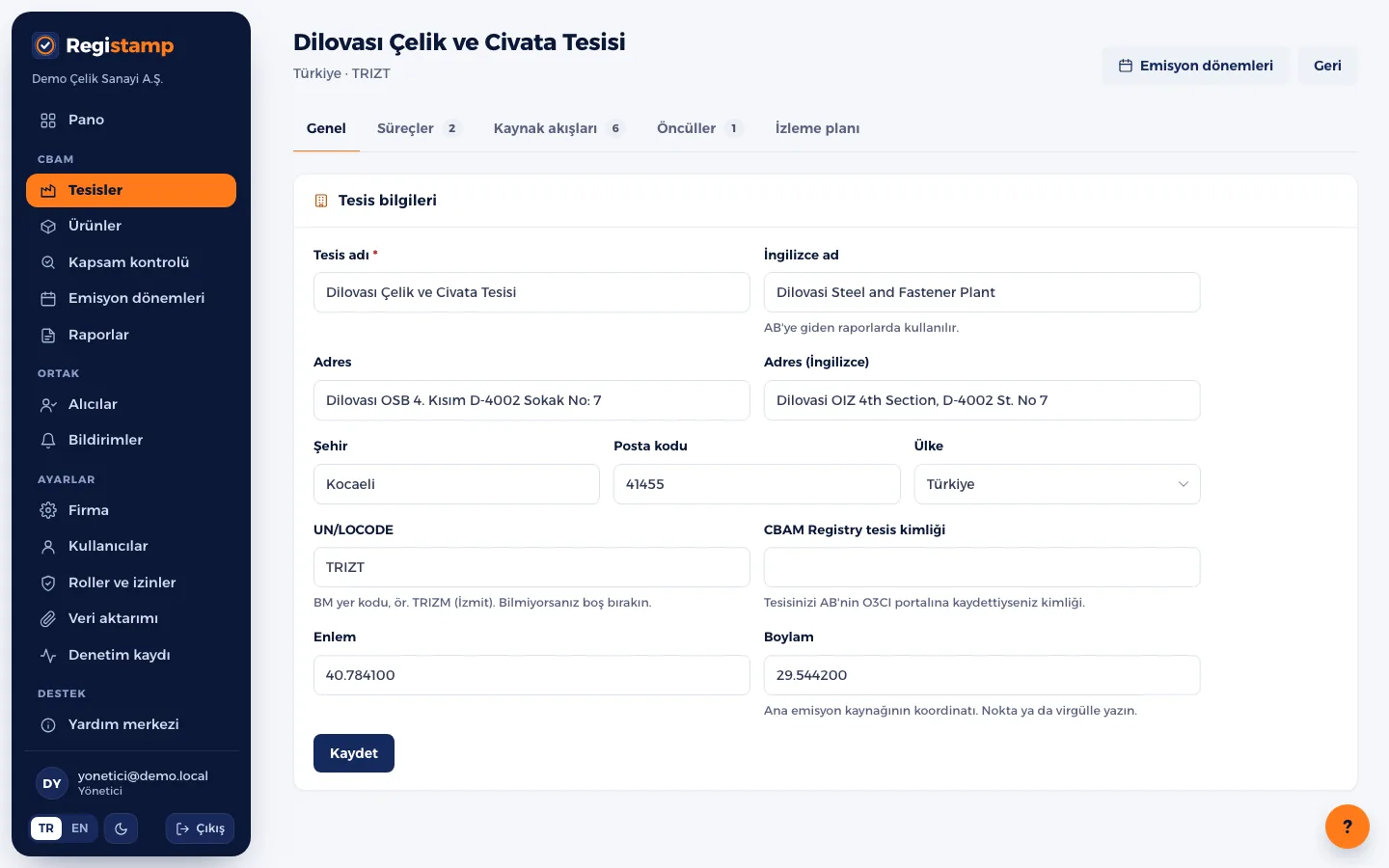This screenshot has height=868, width=1389.
Task: Open Kullanıcılar person icon
Action: pyautogui.click(x=48, y=547)
